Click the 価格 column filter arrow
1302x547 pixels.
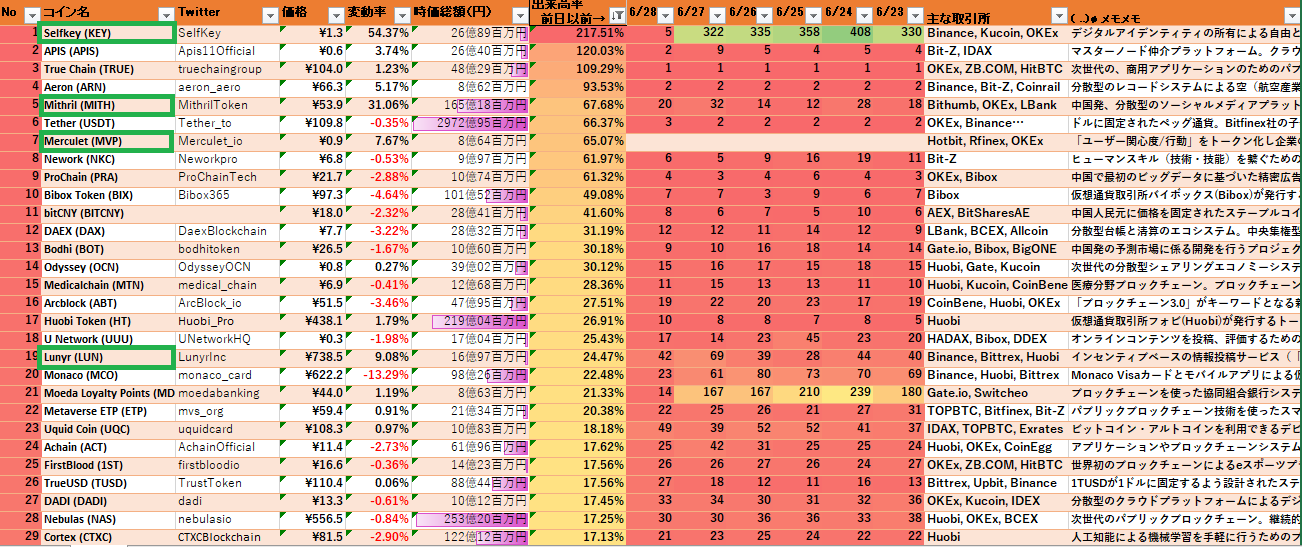pos(334,15)
